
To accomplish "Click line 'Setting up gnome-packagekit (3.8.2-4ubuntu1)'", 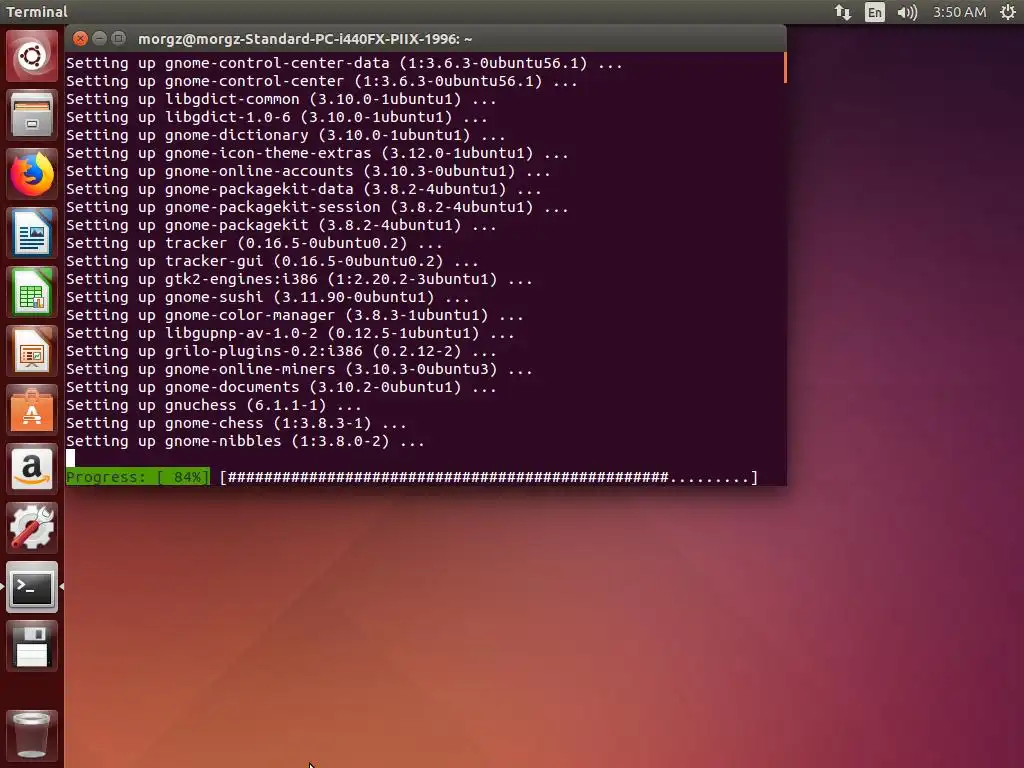I will (x=281, y=225).
